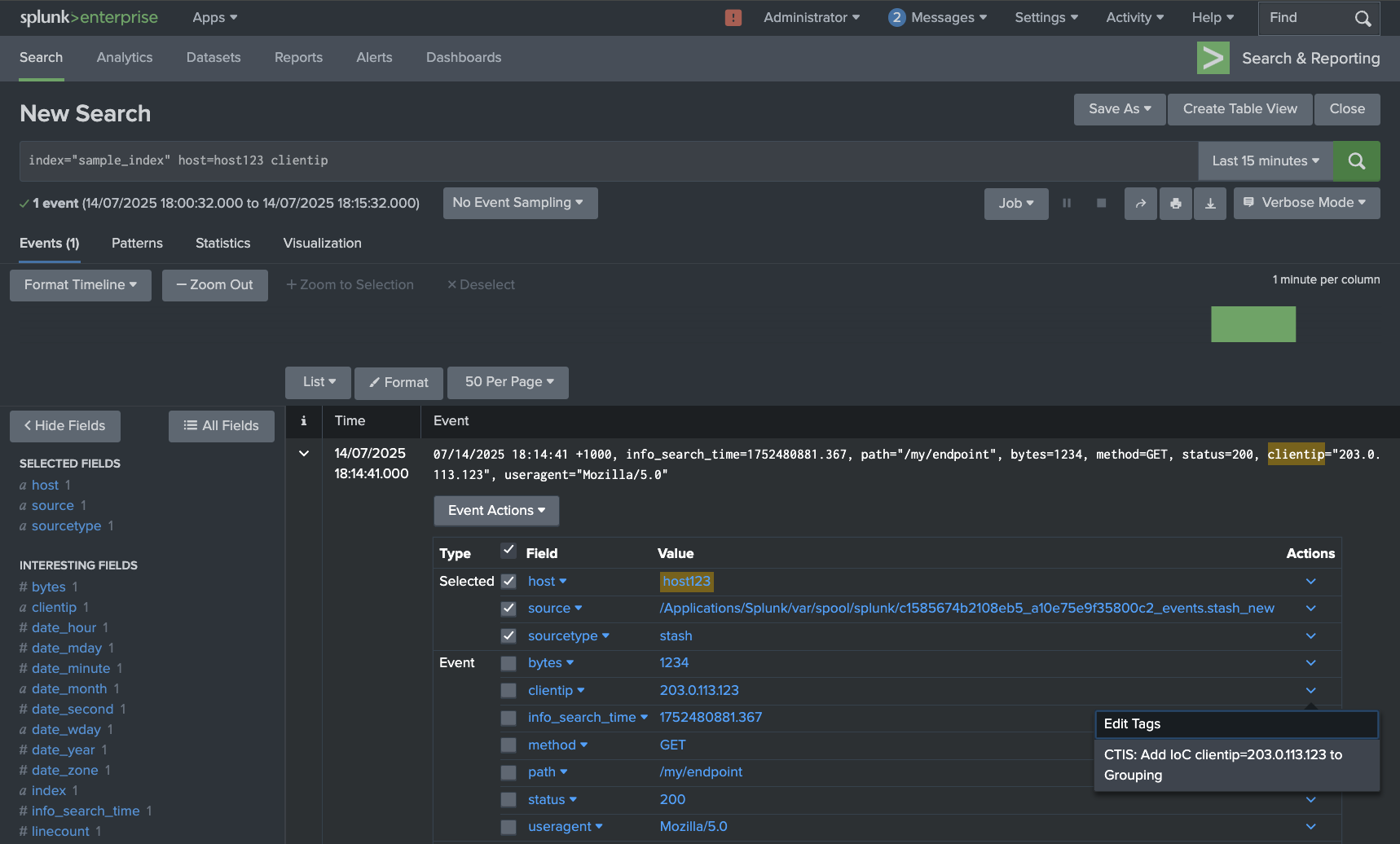1400x844 pixels.
Task: Click the green timeline bar
Action: click(1253, 324)
